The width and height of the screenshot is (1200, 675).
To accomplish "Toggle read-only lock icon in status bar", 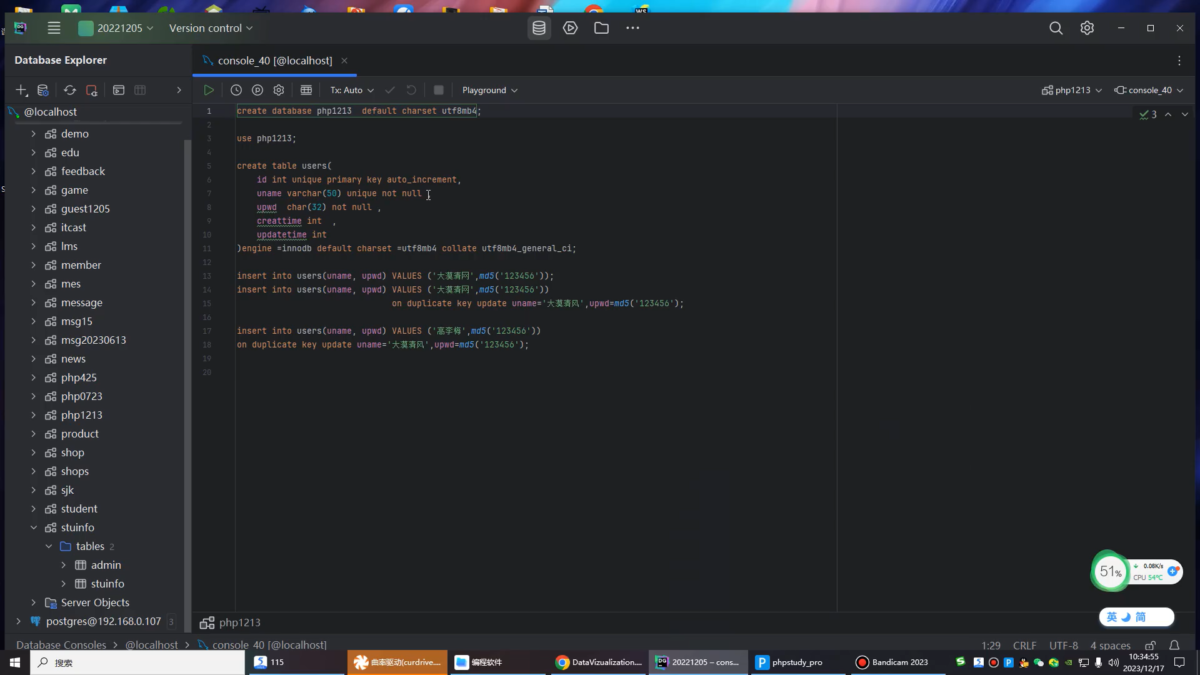I will 1150,646.
